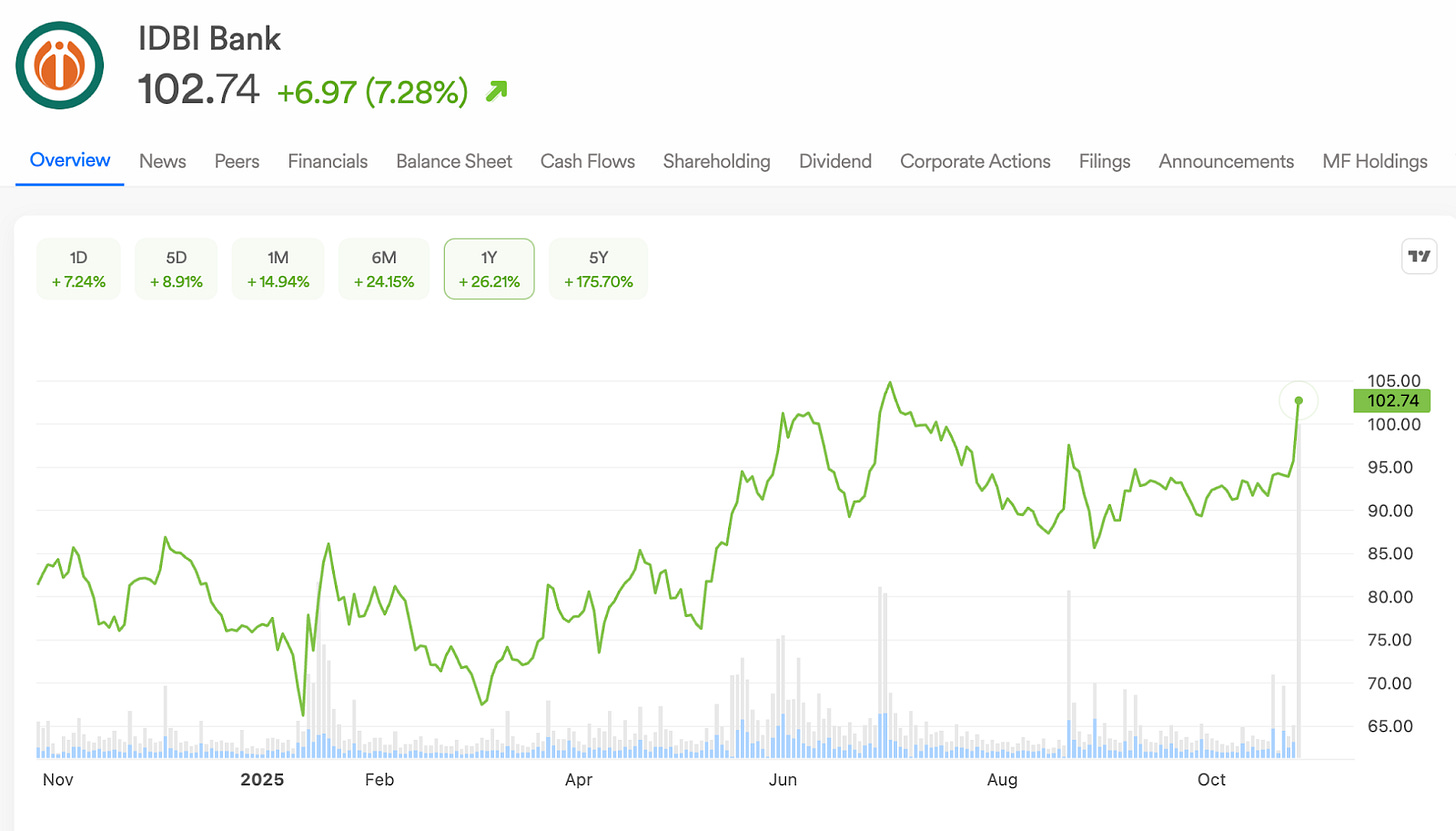Click the green up-arrow trend icon
Image resolution: width=1456 pixels, height=831 pixels.
click(x=495, y=92)
